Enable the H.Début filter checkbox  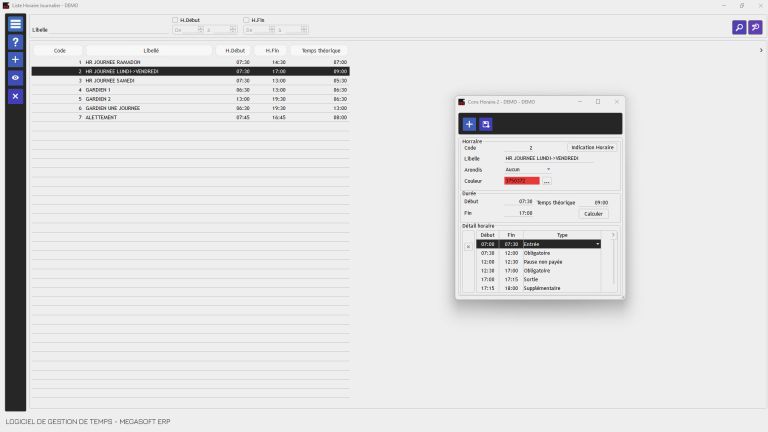pyautogui.click(x=175, y=20)
